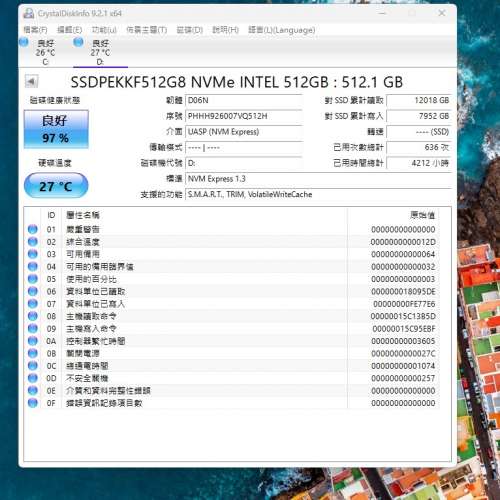Switch to drive C: tab showing 26 °C
Image resolution: width=500 pixels, height=500 pixels.
(45, 52)
